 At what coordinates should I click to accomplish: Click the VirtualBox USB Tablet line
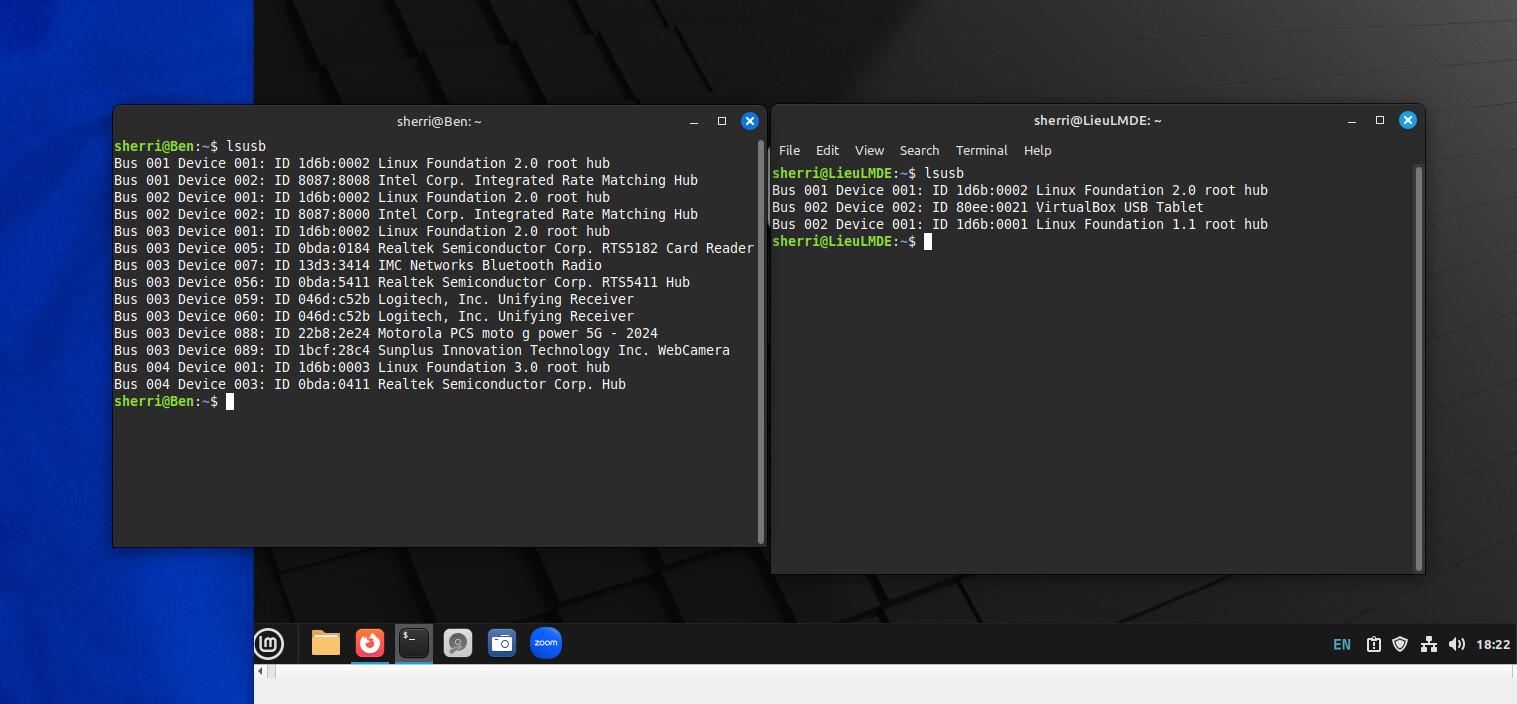(988, 207)
